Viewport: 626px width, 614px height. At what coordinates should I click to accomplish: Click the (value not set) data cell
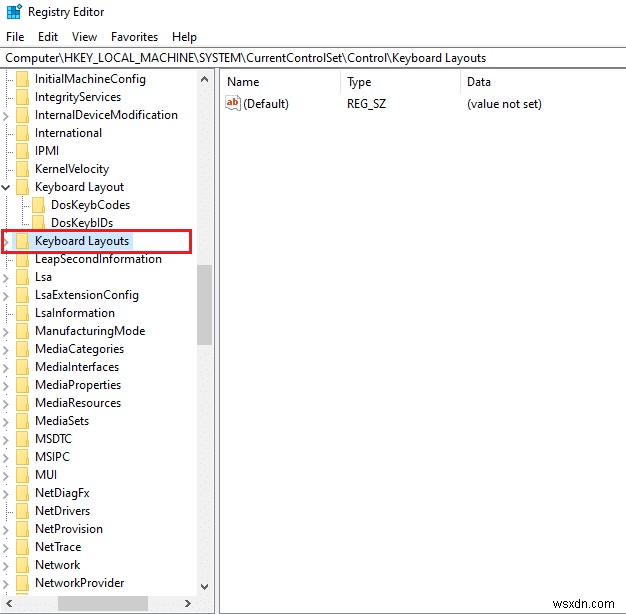pyautogui.click(x=504, y=104)
